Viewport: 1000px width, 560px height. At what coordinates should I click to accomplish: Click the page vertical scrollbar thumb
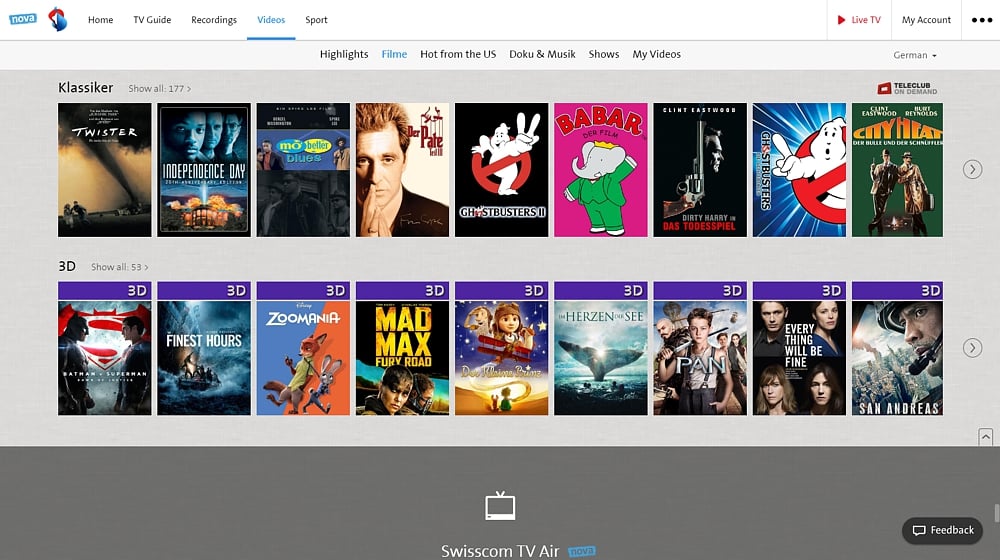click(x=997, y=513)
